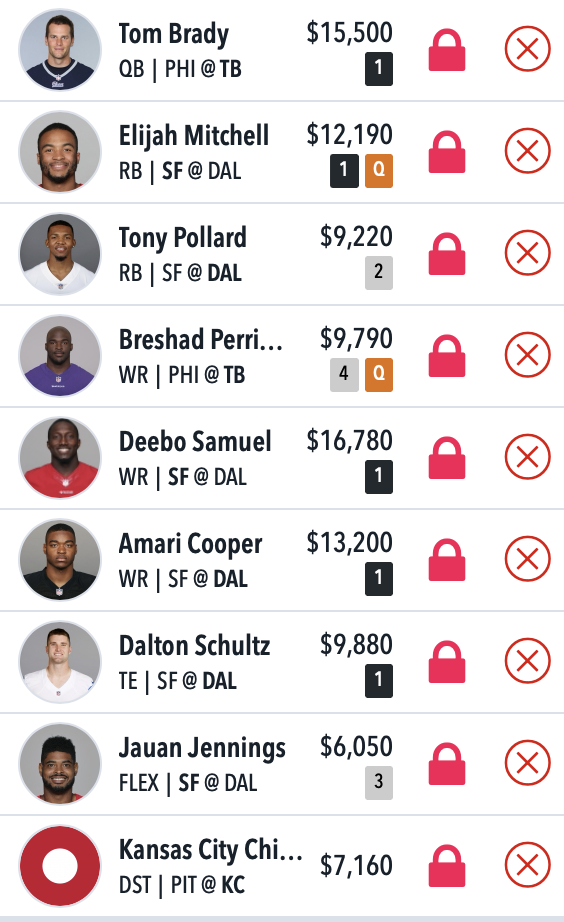This screenshot has width=564, height=922.
Task: Remove Tony Pollard from the lineup
Action: pyautogui.click(x=528, y=253)
